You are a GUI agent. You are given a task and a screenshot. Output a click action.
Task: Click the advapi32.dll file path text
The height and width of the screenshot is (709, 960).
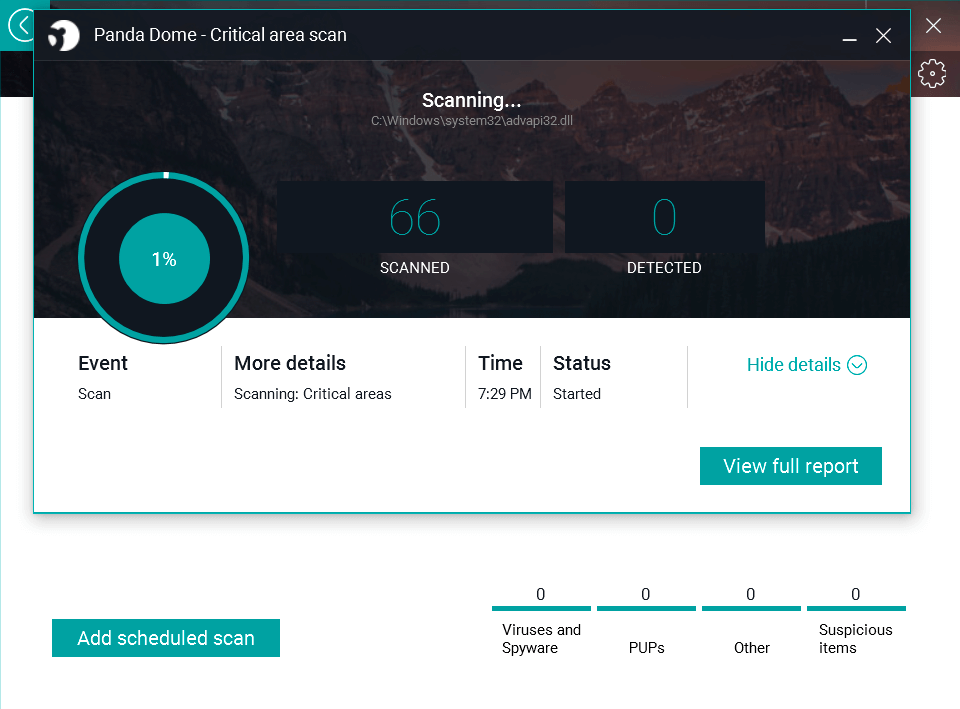click(x=472, y=121)
